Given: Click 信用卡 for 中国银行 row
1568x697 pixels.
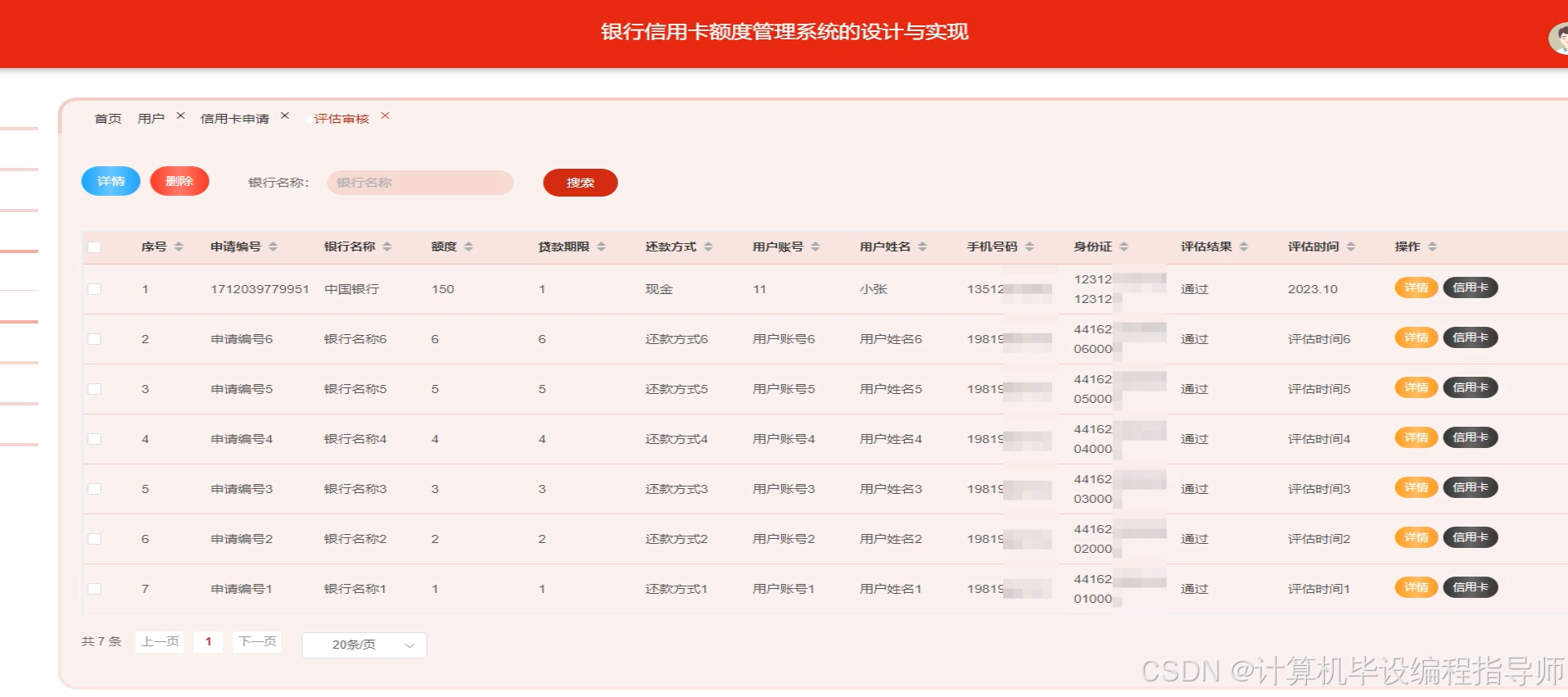Looking at the screenshot, I should [x=1471, y=287].
